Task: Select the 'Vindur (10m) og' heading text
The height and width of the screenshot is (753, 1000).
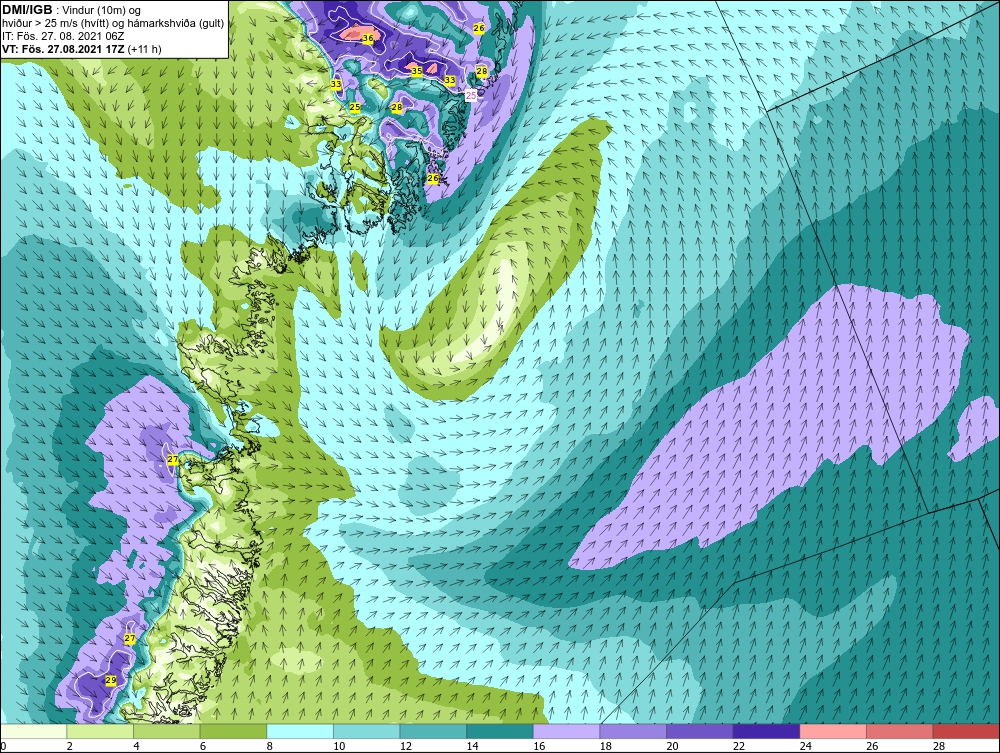Action: pos(101,10)
